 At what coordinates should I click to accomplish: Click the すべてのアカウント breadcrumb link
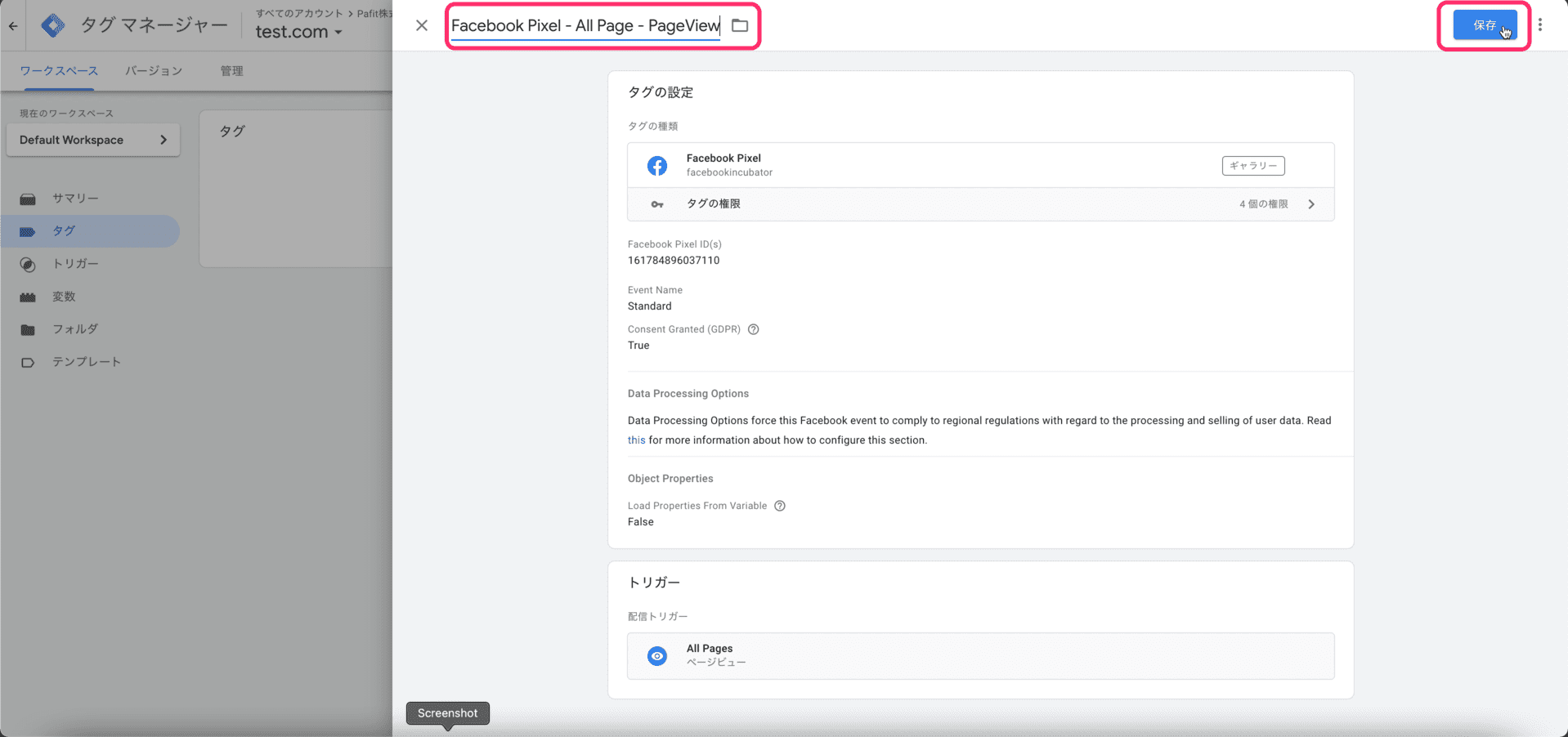299,13
